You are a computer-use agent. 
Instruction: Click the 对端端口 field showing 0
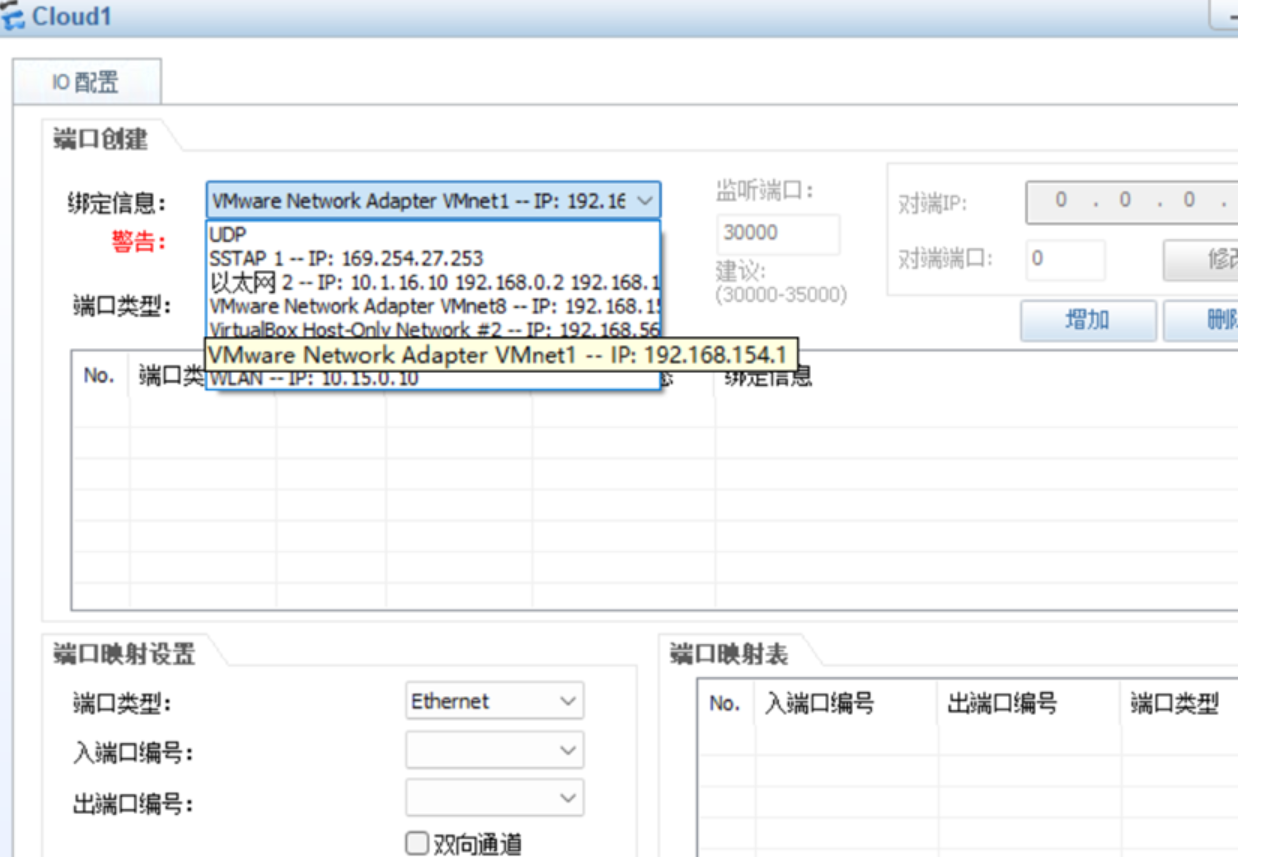pos(1066,260)
